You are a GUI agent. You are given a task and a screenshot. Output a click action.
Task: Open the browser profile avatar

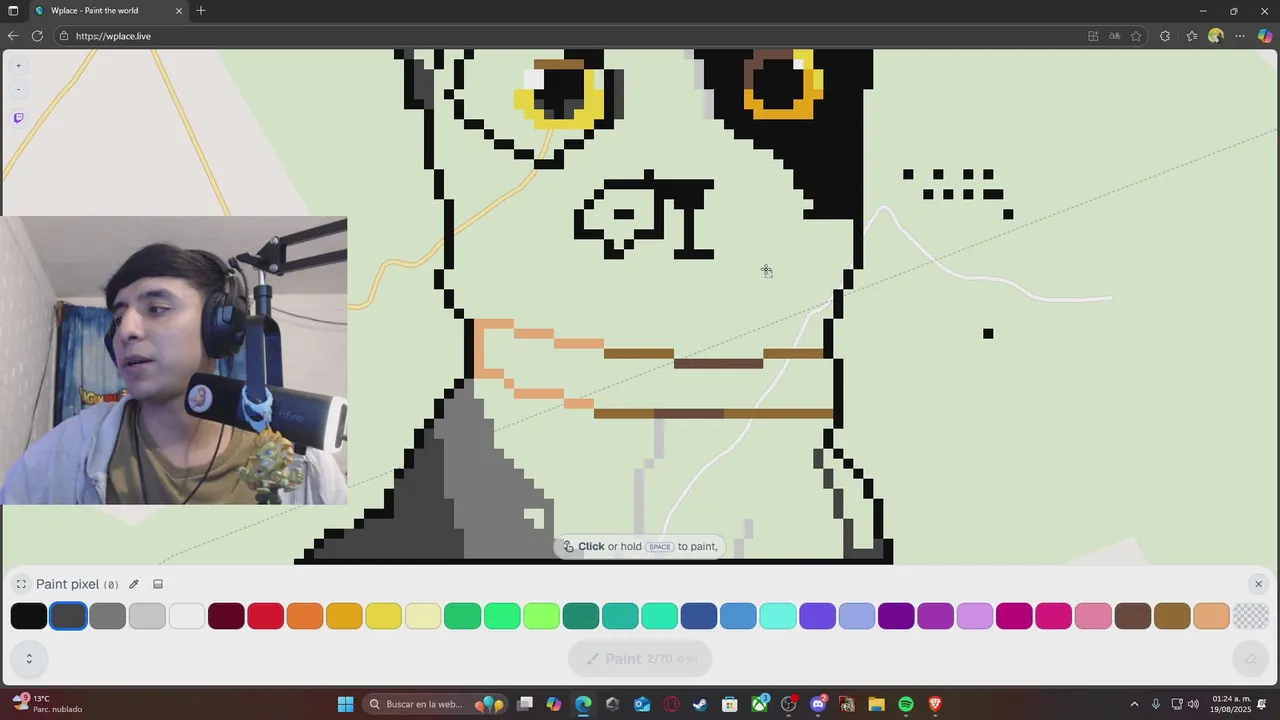[x=1216, y=36]
